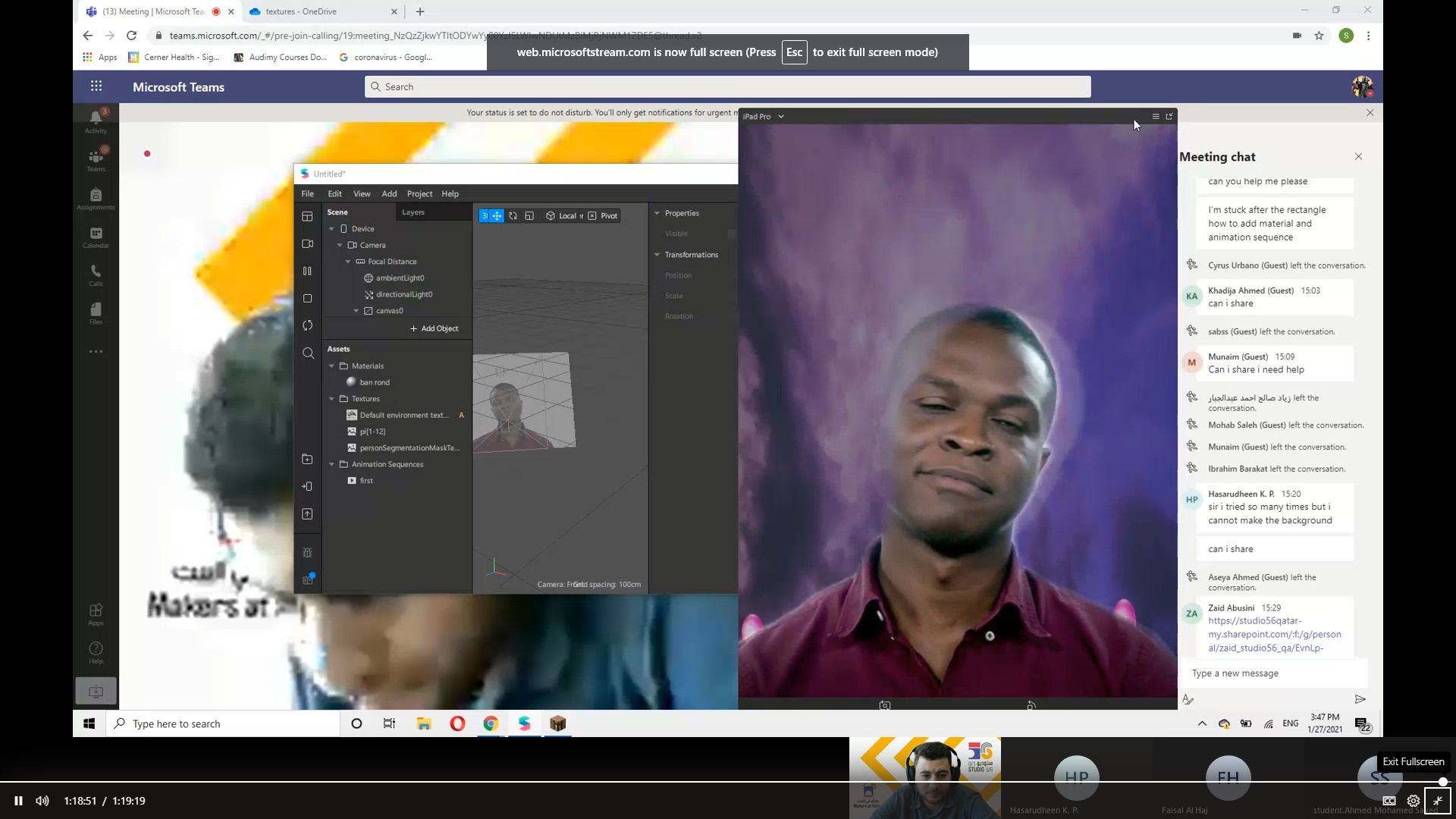Pause the video playback
This screenshot has width=1456, height=819.
[x=18, y=801]
